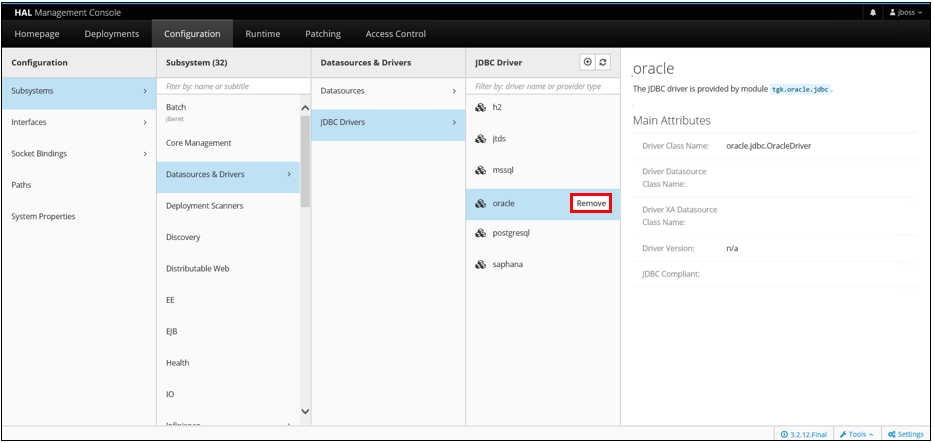Click the tgk.oracle.jdbc module name
Image resolution: width=934 pixels, height=443 pixels.
click(800, 89)
